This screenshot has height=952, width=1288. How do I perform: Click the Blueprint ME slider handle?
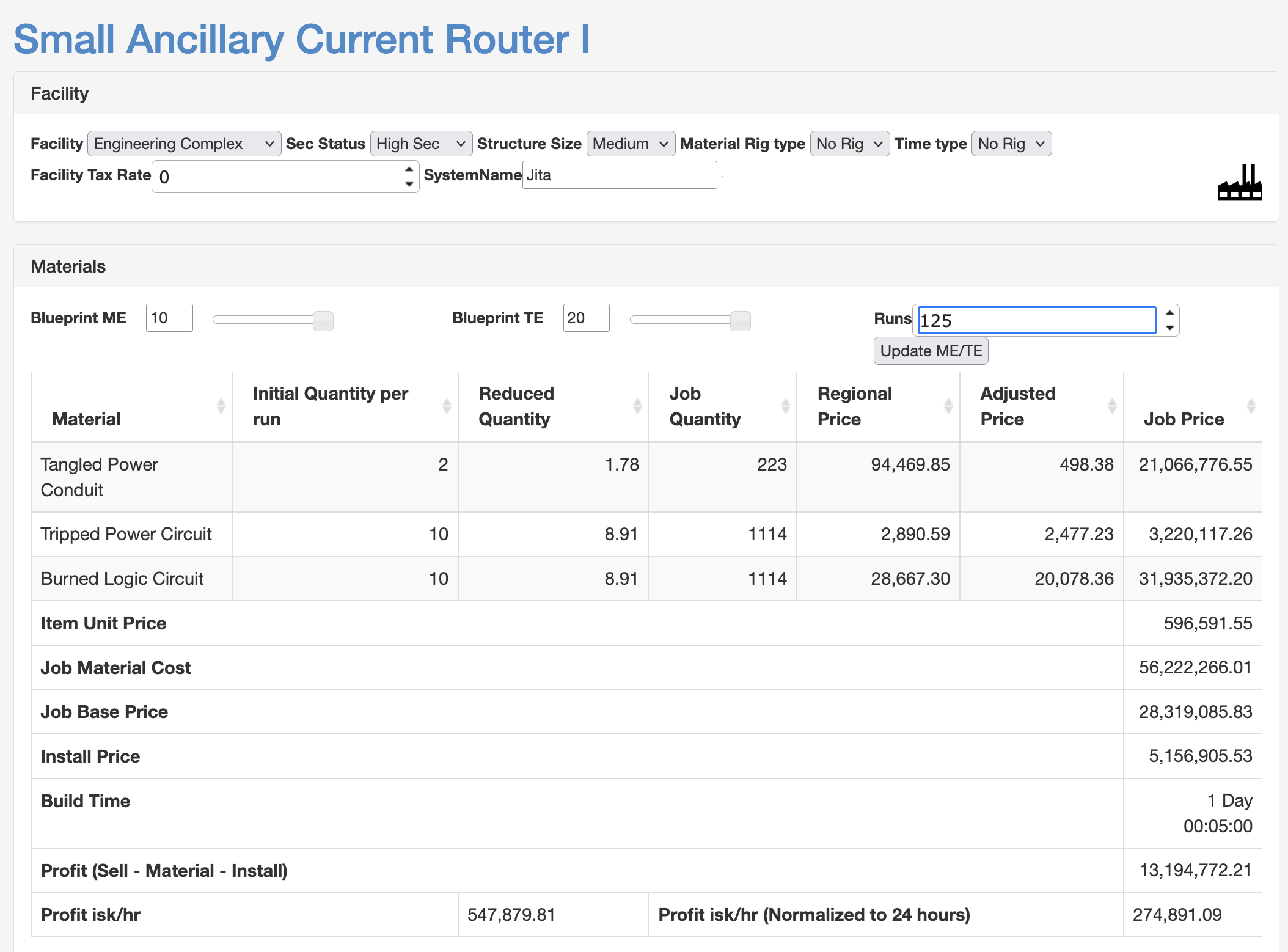pos(323,320)
